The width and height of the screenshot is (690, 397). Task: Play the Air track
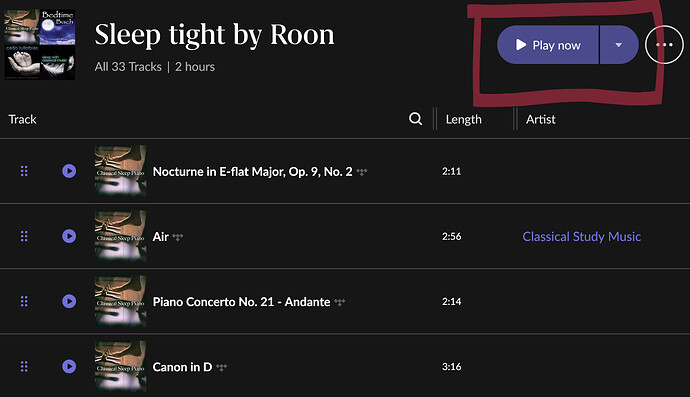pos(69,236)
